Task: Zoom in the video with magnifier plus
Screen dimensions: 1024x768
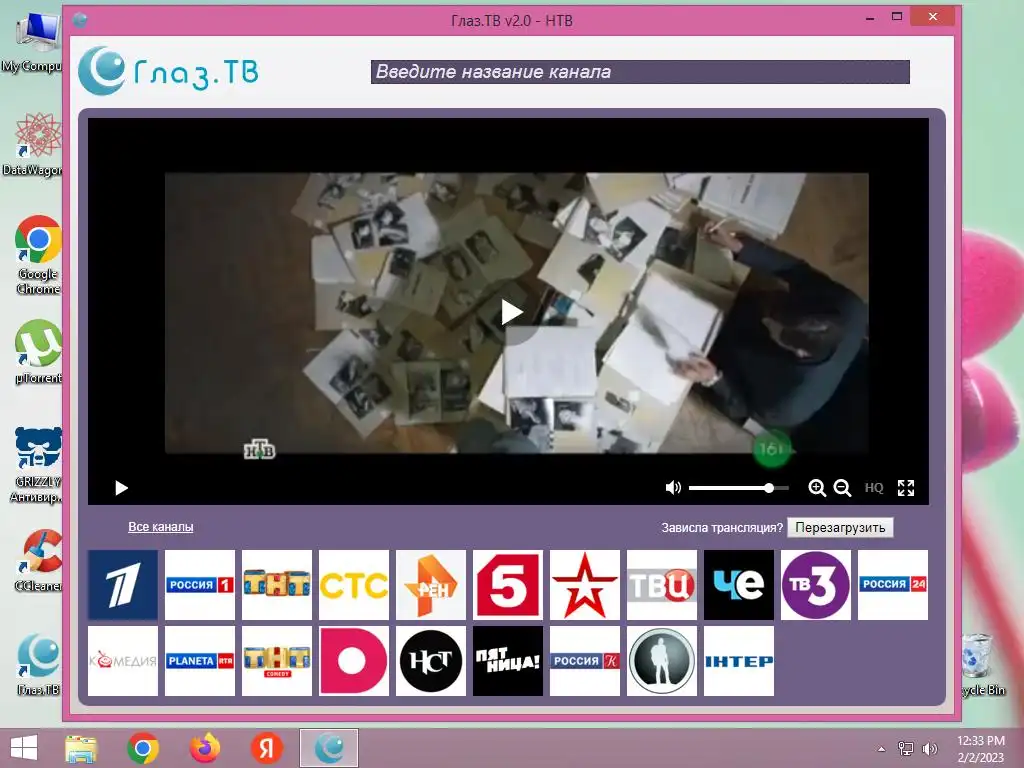Action: [x=817, y=488]
